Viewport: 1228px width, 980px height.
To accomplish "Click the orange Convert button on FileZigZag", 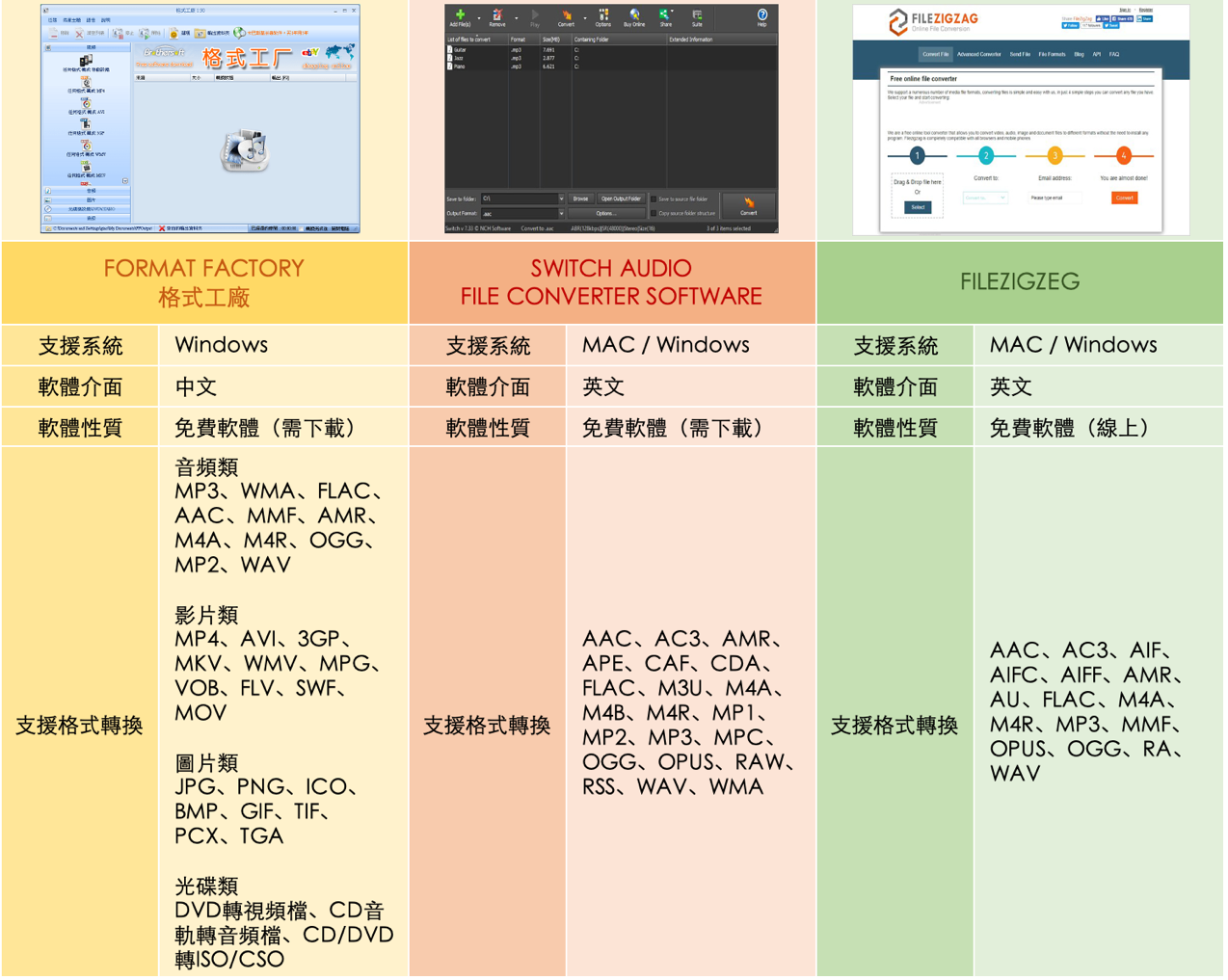I will pyautogui.click(x=1125, y=198).
